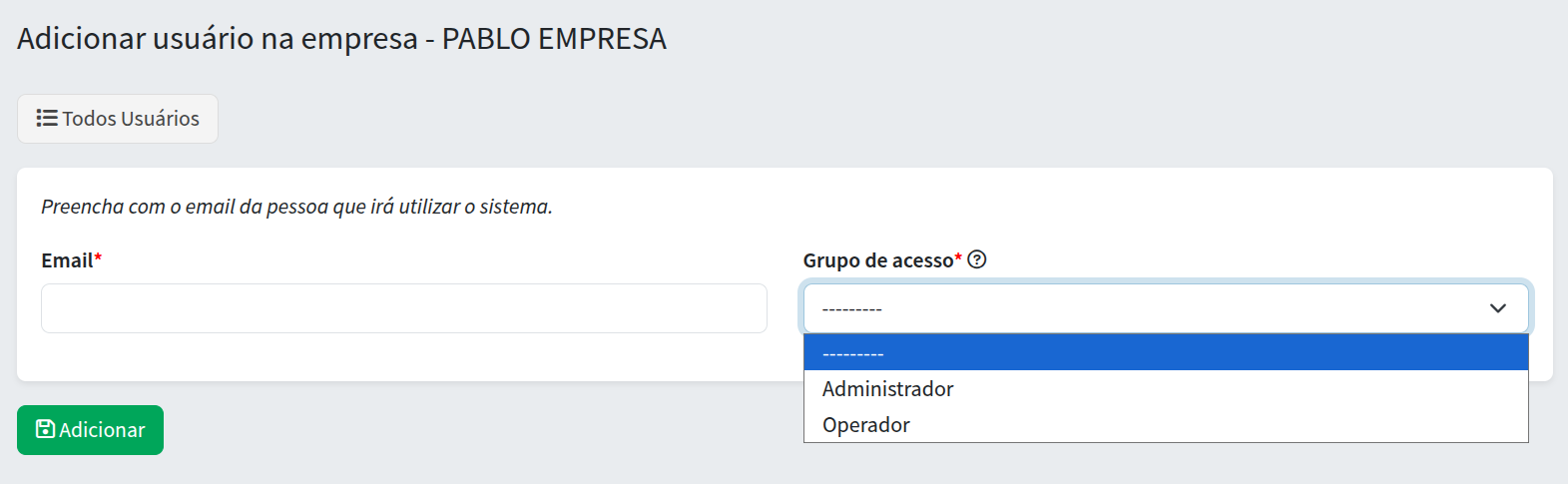Select the Administrador option
Viewport: 1568px width, 484px height.
tap(887, 389)
